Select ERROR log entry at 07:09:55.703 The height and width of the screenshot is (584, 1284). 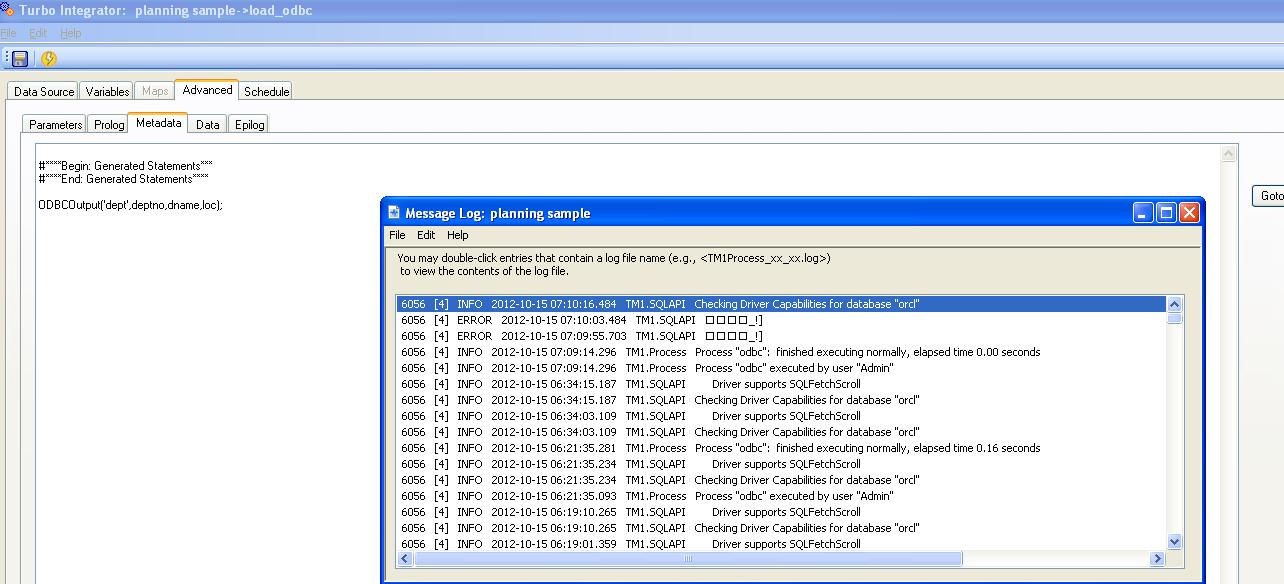(781, 336)
